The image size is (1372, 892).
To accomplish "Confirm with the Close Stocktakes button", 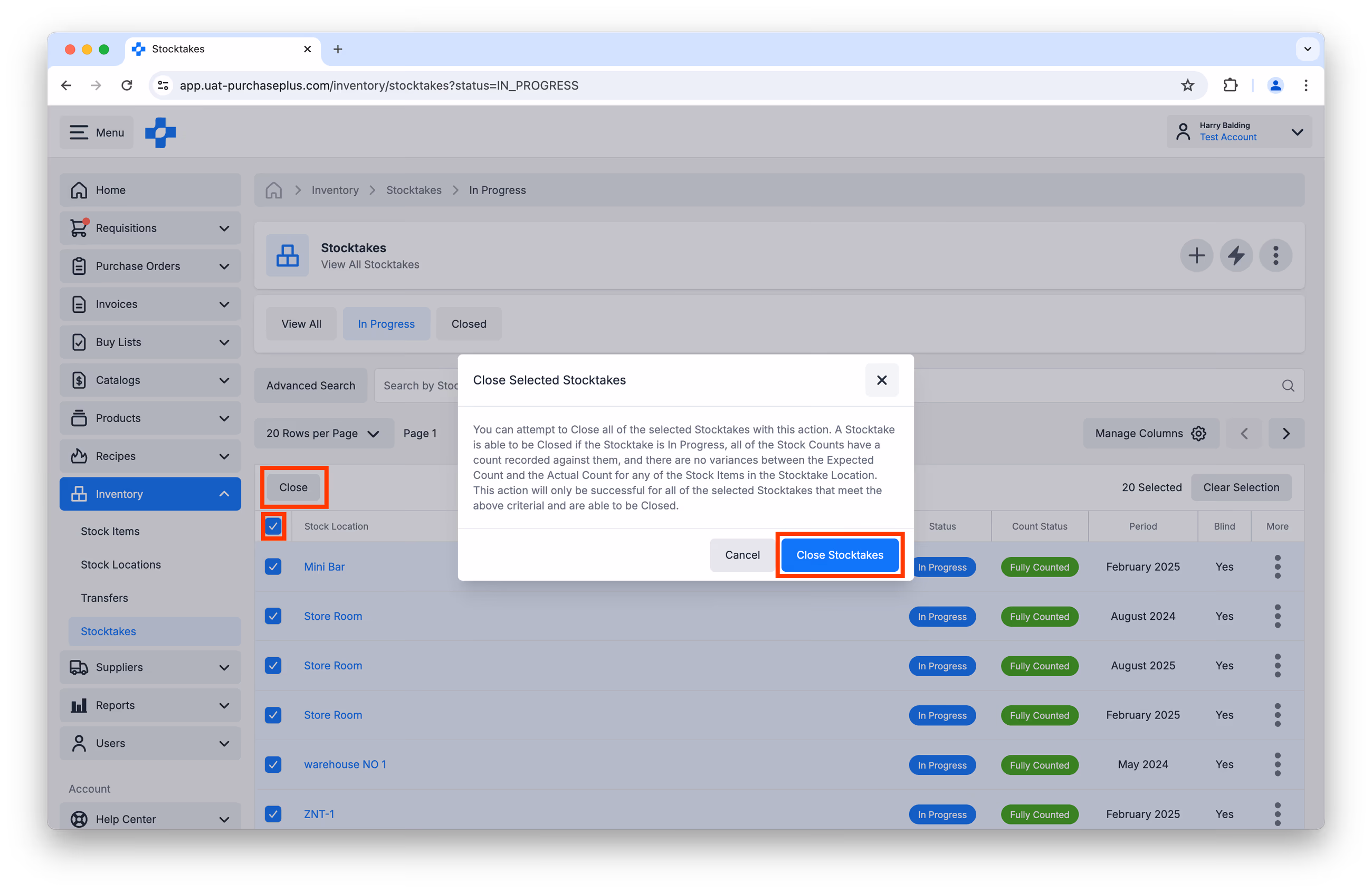I will pyautogui.click(x=840, y=555).
